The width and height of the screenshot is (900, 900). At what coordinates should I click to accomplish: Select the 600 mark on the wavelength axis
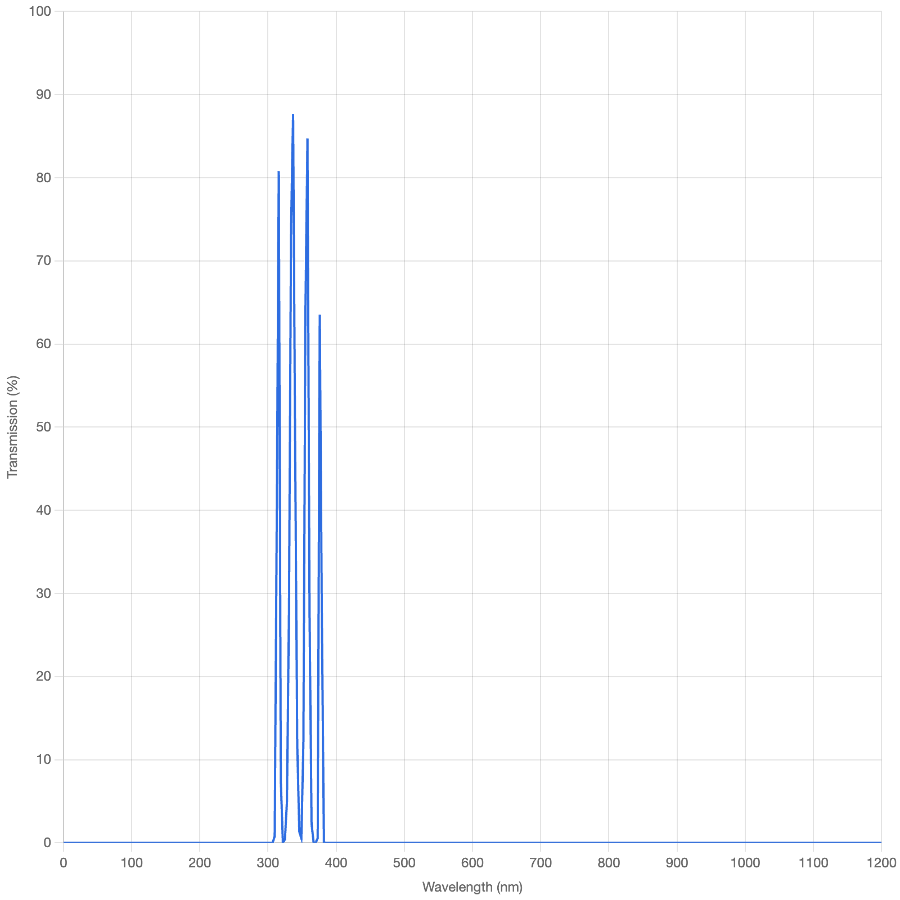tap(472, 862)
